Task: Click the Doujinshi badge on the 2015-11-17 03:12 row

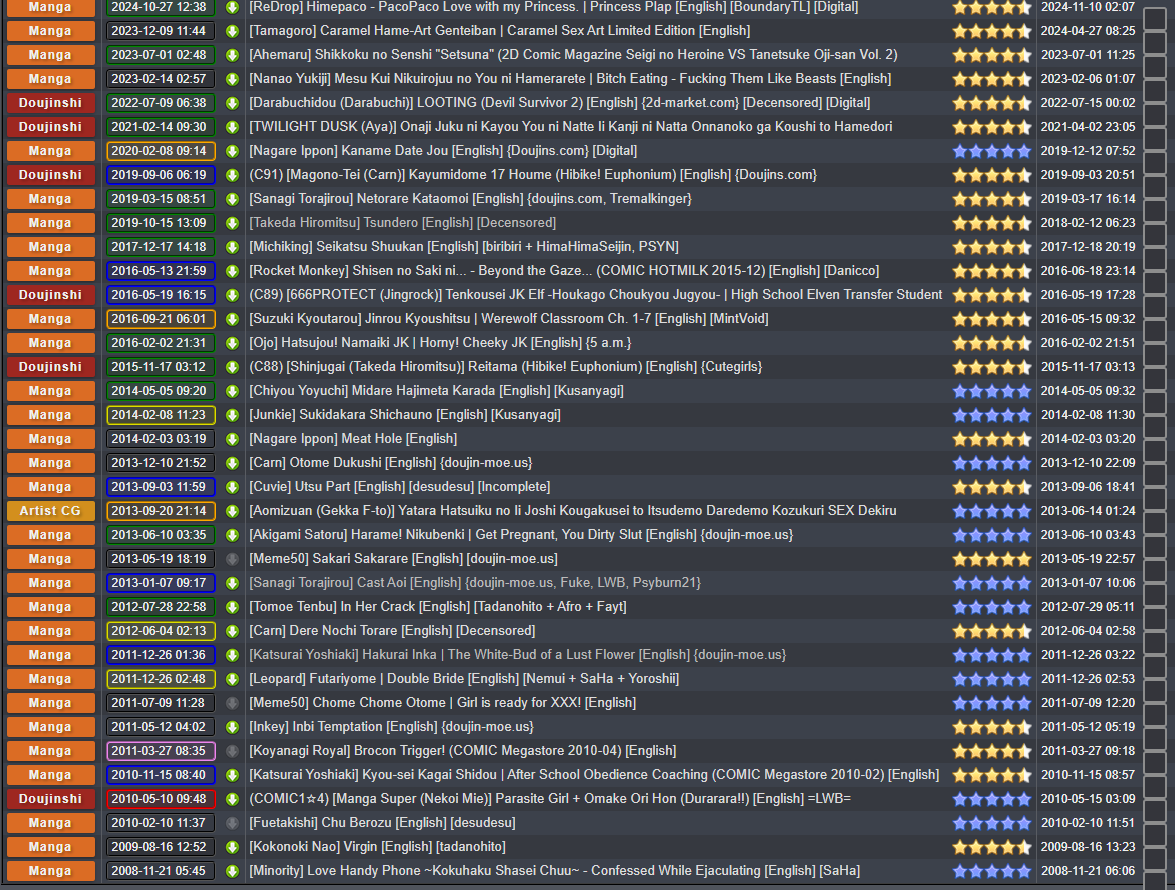Action: (51, 367)
